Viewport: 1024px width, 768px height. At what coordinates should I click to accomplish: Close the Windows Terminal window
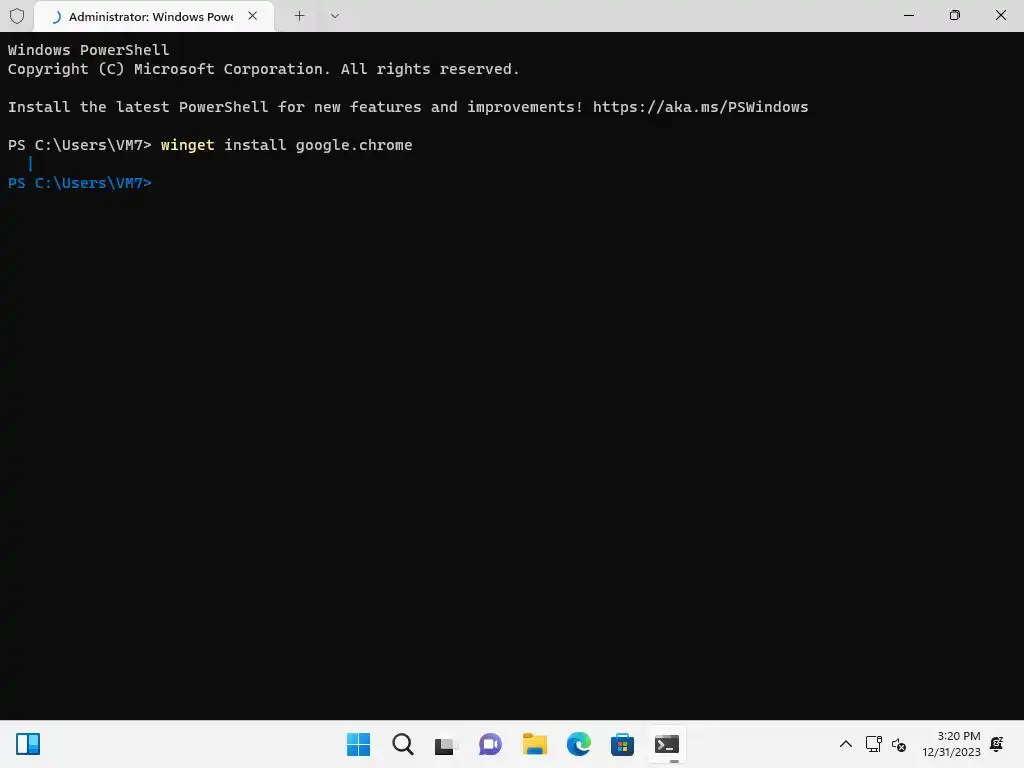pos(1000,16)
